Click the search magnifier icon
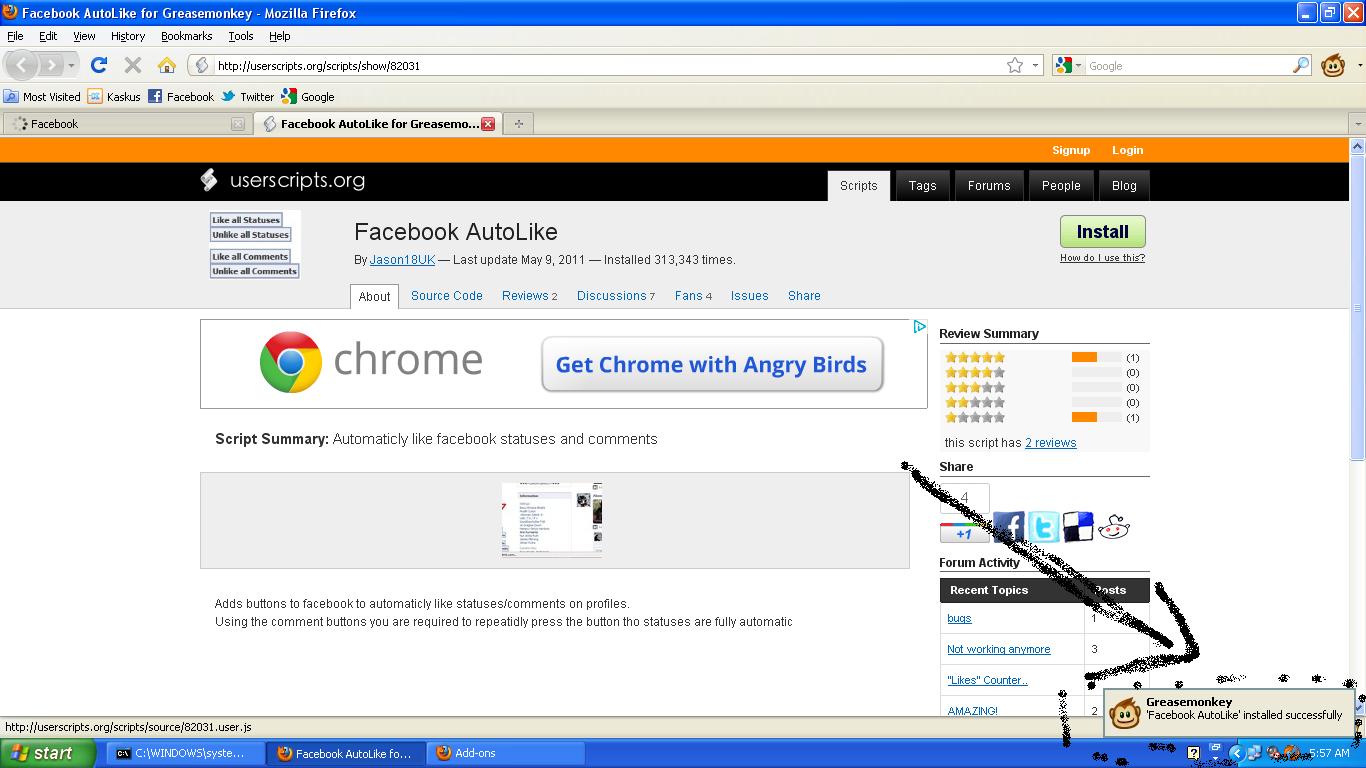Viewport: 1366px width, 768px height. pyautogui.click(x=1300, y=65)
